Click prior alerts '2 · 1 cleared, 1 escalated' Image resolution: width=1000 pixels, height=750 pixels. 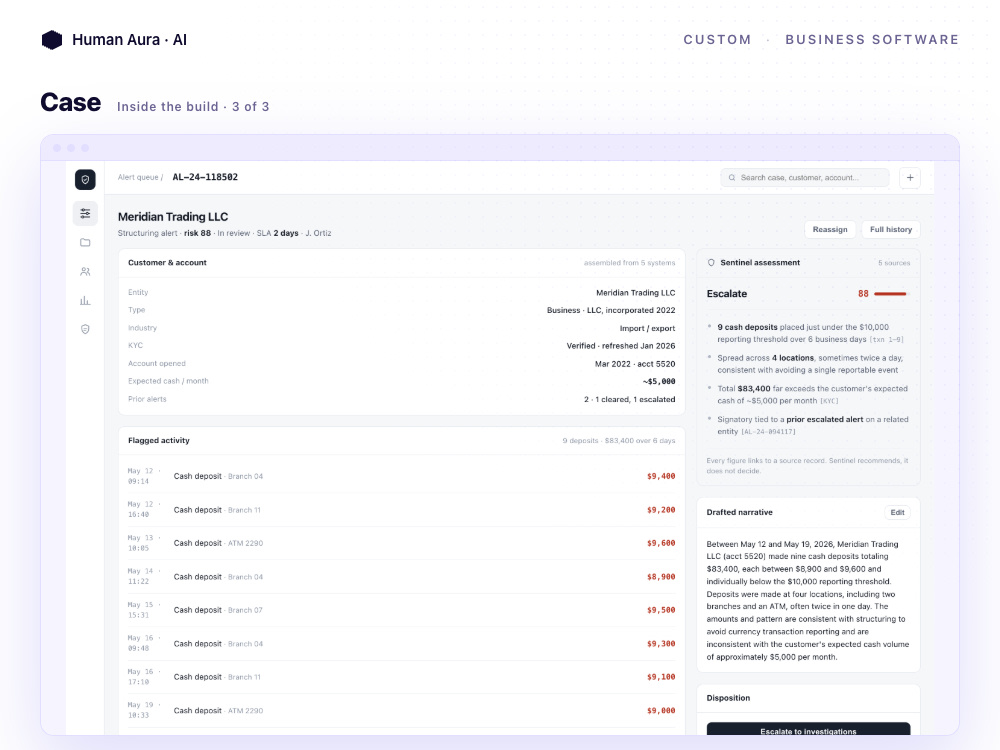(x=629, y=399)
